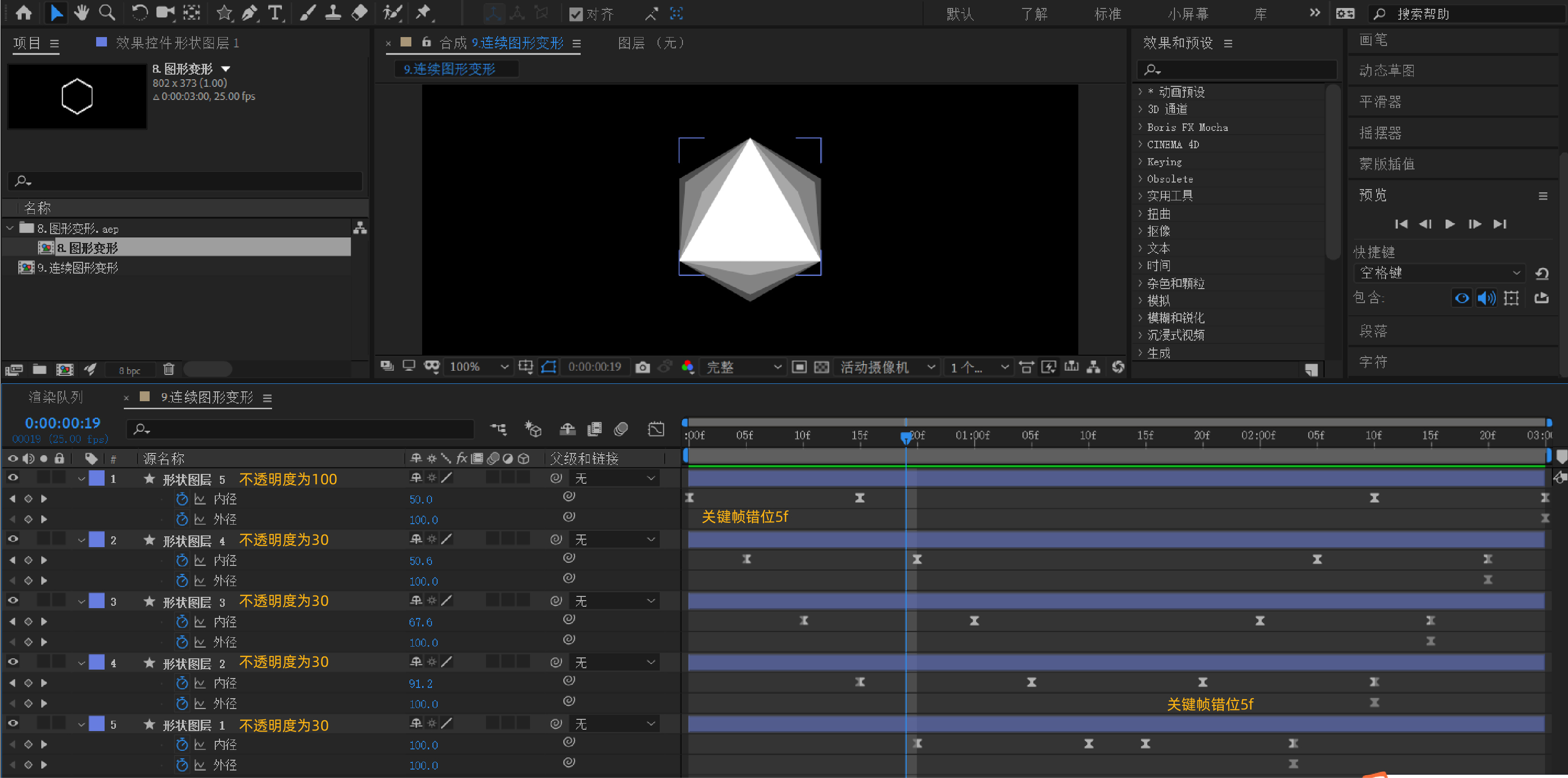Screen dimensions: 1568x778
Task: Select the Hand tool in toolbar
Action: [81, 13]
